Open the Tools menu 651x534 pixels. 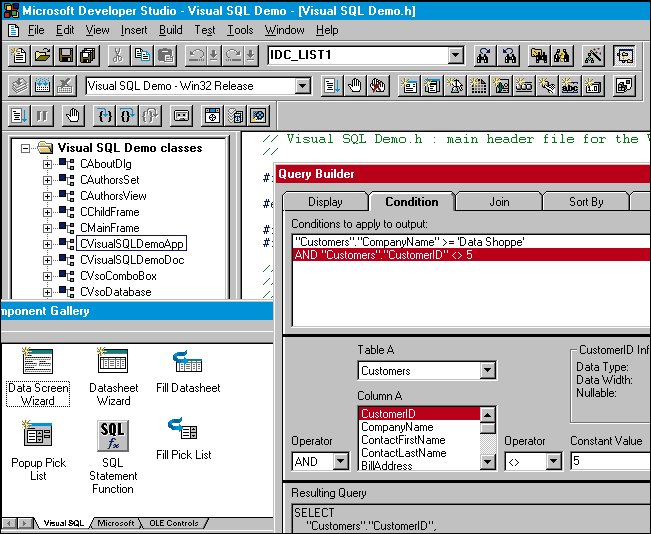click(x=240, y=30)
